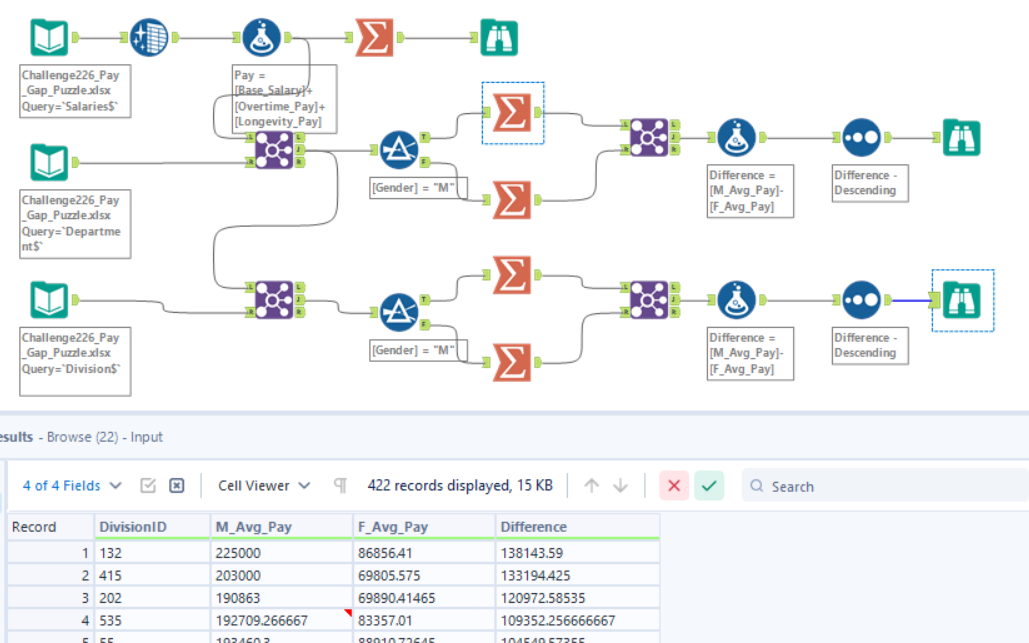Image resolution: width=1029 pixels, height=643 pixels.
Task: Select the lower Difference Formula tool
Action: 736,300
